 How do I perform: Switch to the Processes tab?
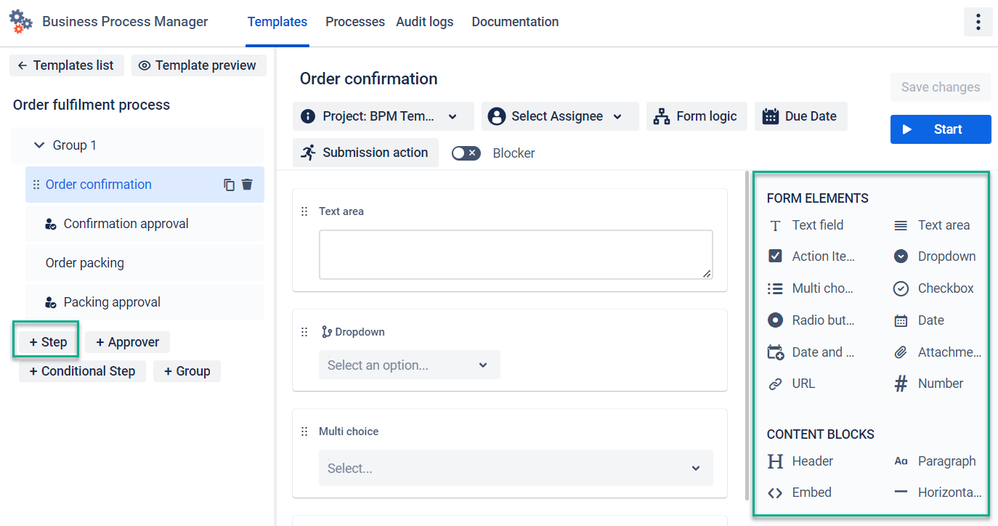355,22
